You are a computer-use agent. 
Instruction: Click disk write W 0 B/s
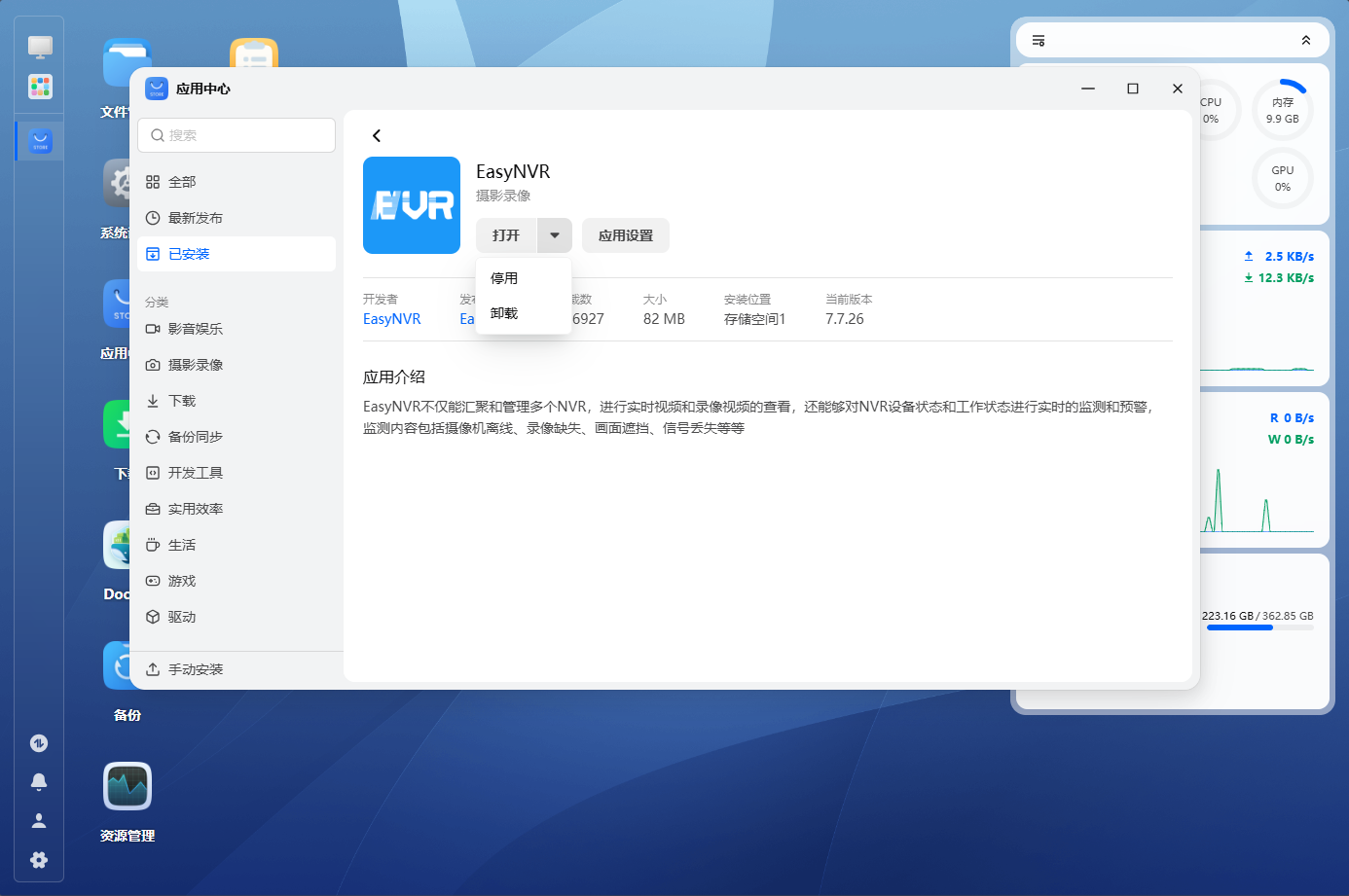click(x=1291, y=440)
